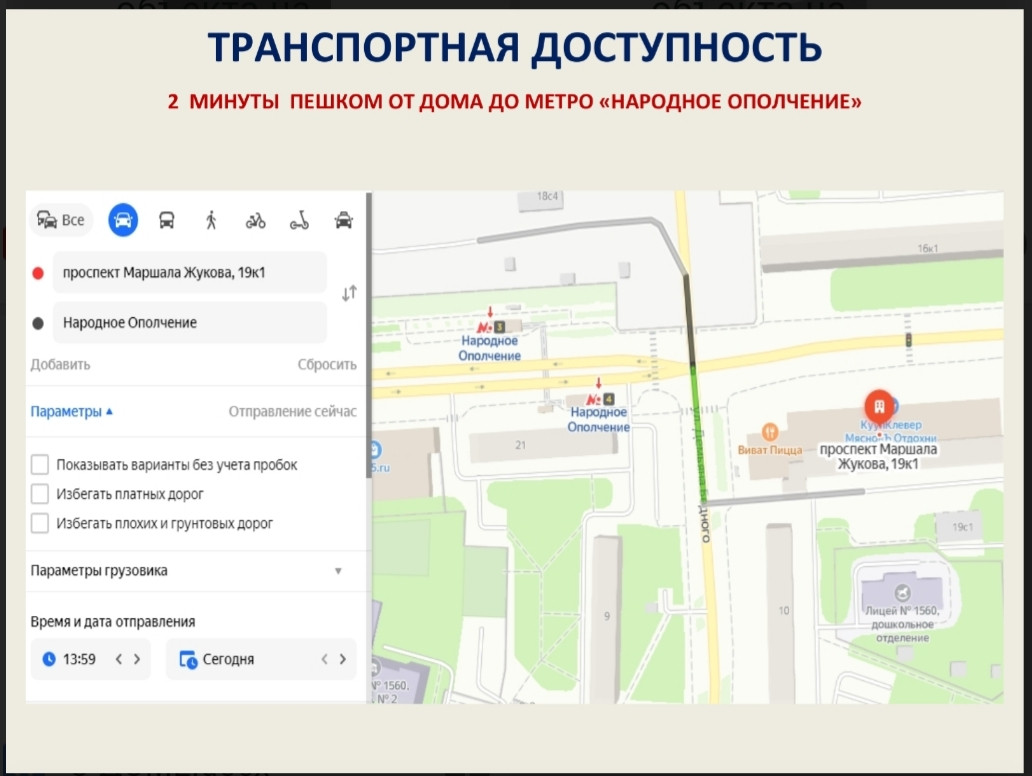Image resolution: width=1032 pixels, height=776 pixels.
Task: Click building label '16к1' on the map
Action: pyautogui.click(x=928, y=248)
